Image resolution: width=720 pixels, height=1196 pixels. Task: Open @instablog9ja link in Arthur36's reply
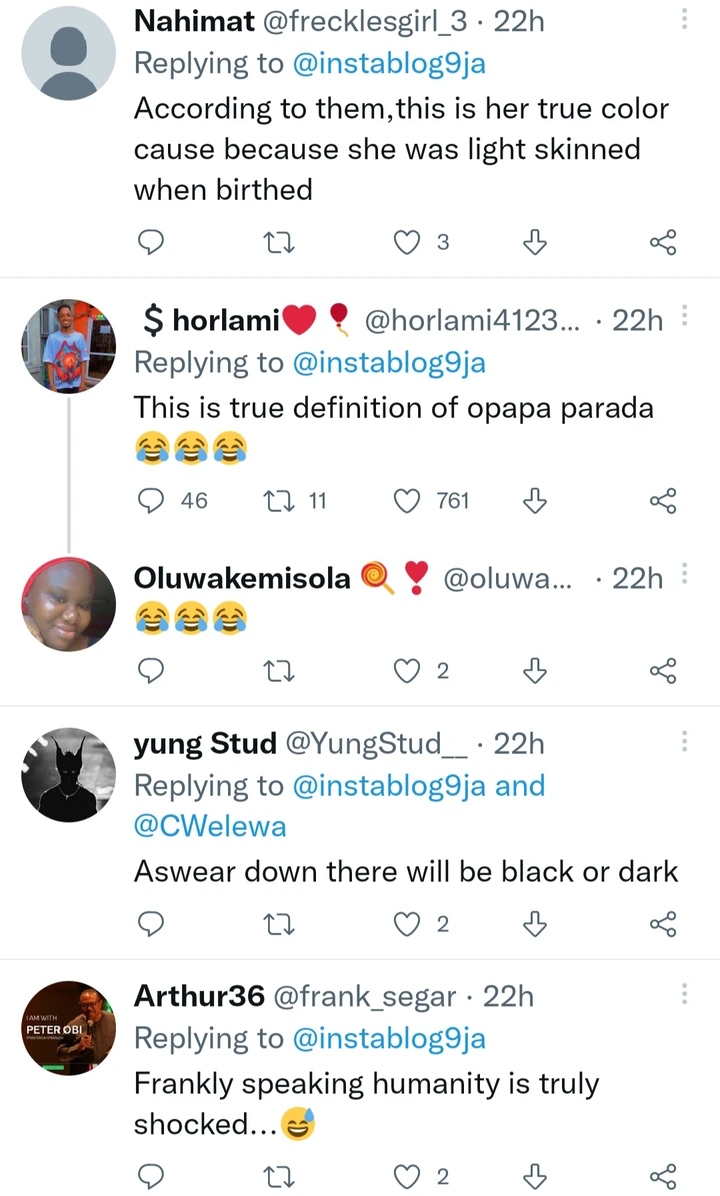388,1039
